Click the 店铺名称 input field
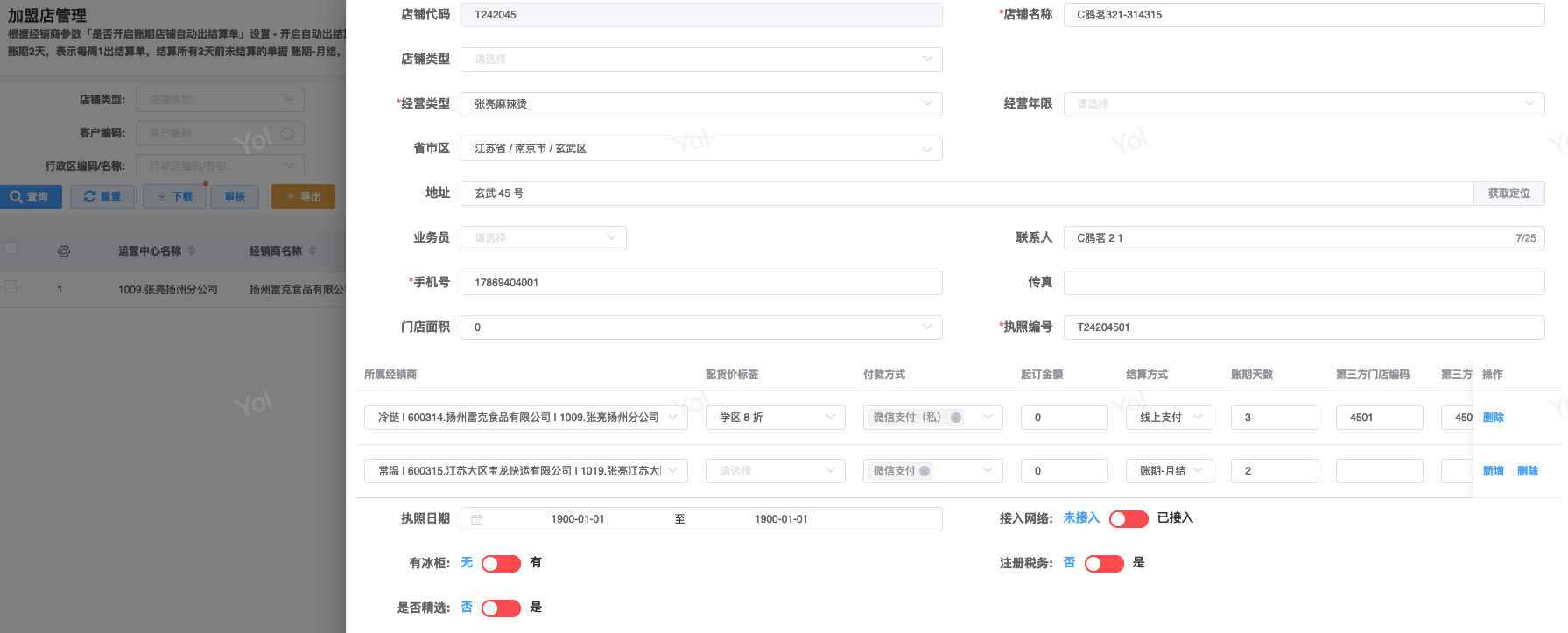This screenshot has height=633, width=1568. [x=1304, y=15]
